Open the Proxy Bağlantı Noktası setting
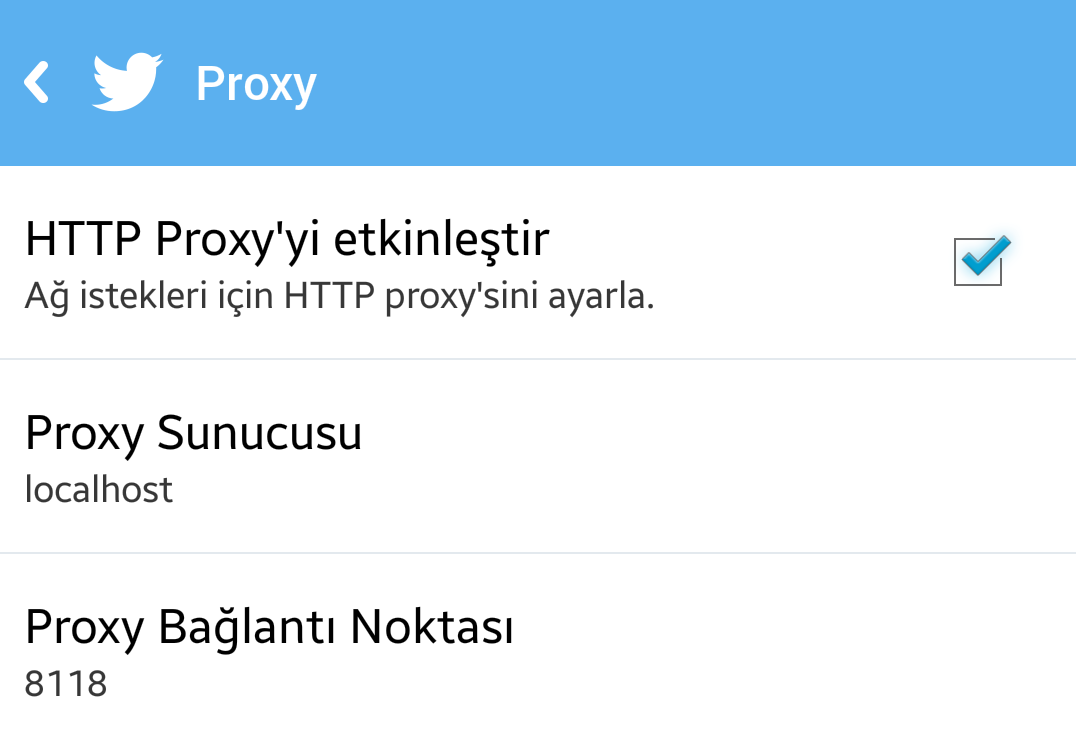Screen dimensions: 1076x746 (x=538, y=650)
